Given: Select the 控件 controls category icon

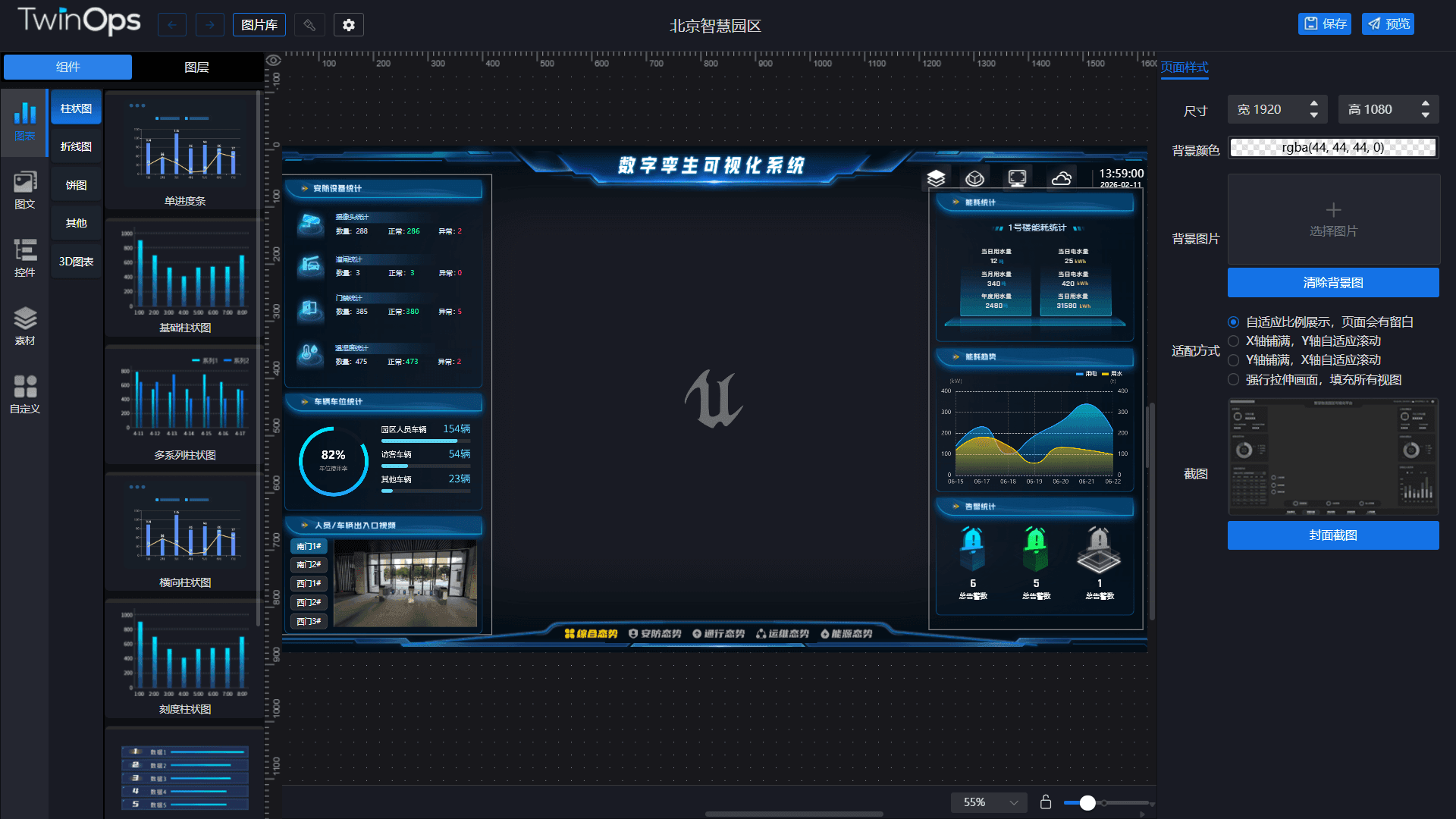Looking at the screenshot, I should click(x=25, y=259).
